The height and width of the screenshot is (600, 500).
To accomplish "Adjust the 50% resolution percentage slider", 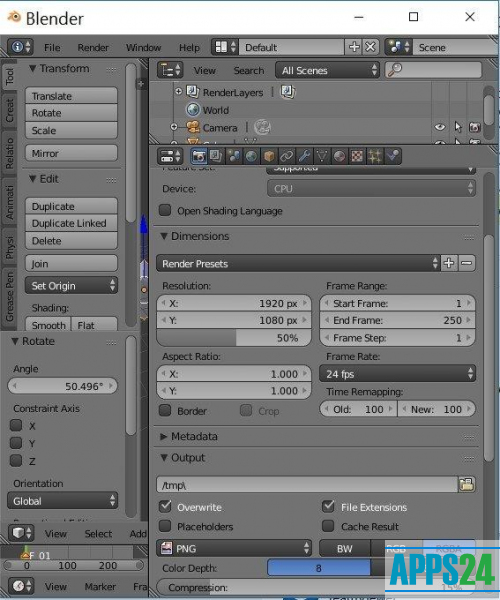I will coord(234,338).
